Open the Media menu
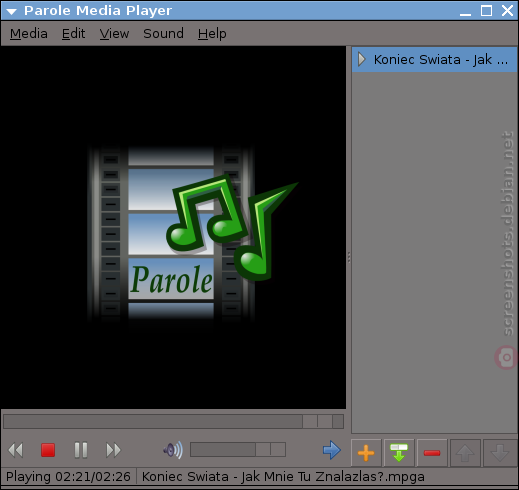The image size is (519, 490). (x=29, y=34)
